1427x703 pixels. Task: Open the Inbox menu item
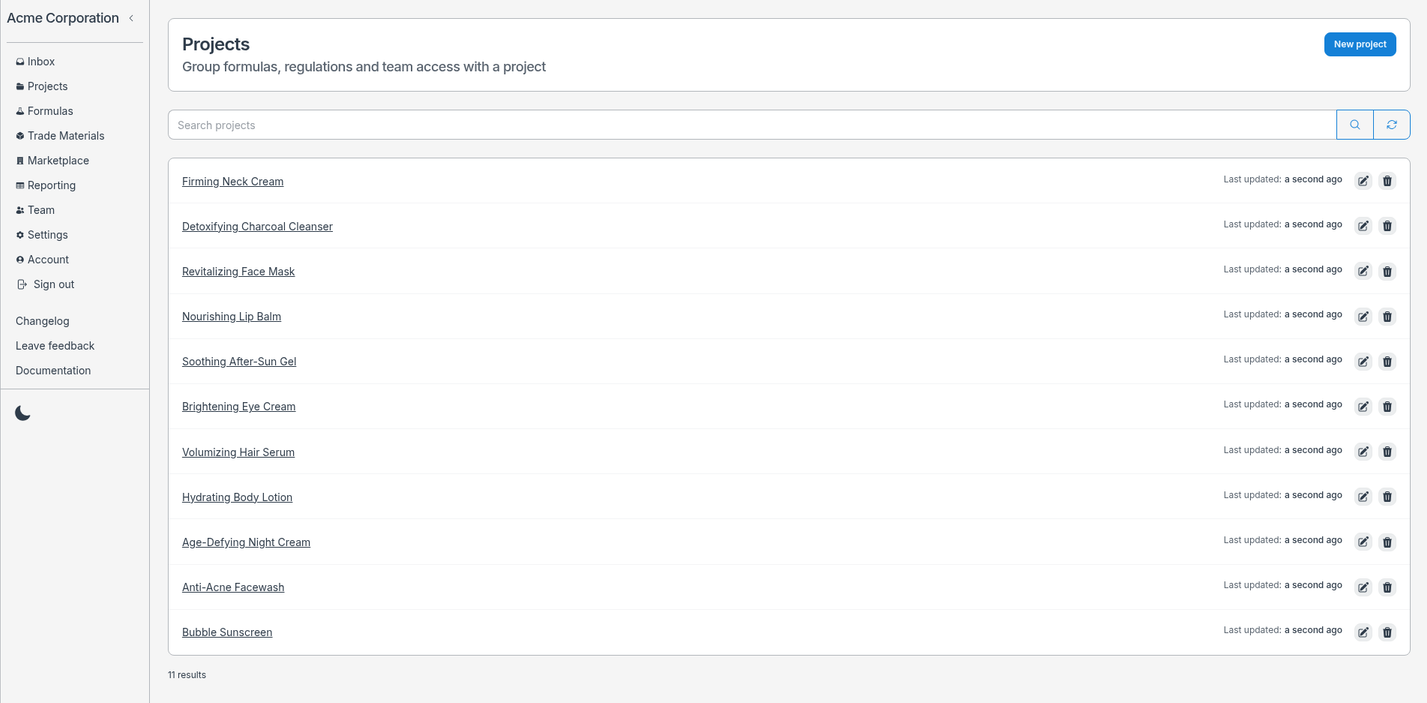point(35,62)
